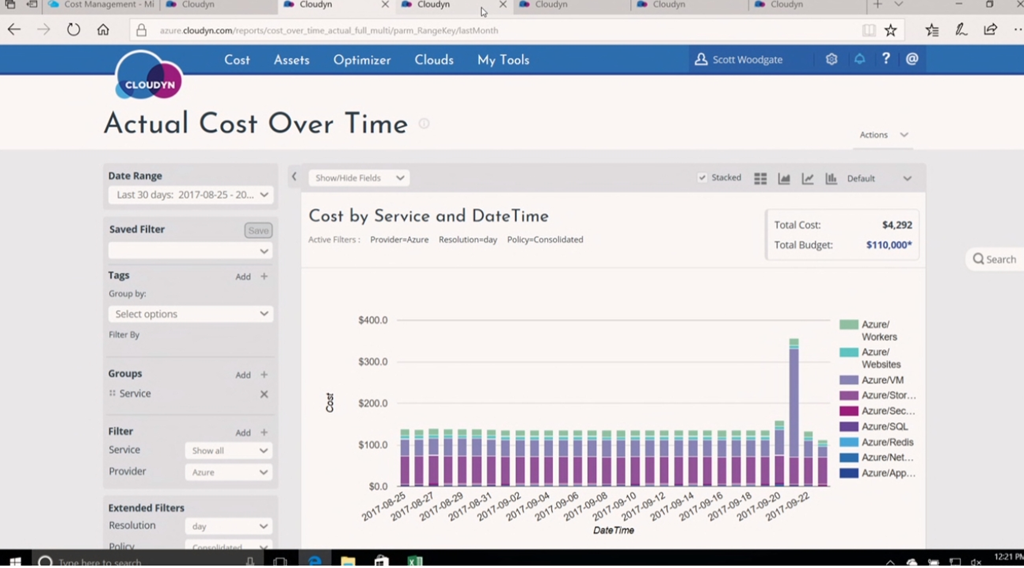Expand the Actions dropdown
The height and width of the screenshot is (568, 1024).
[x=884, y=135]
